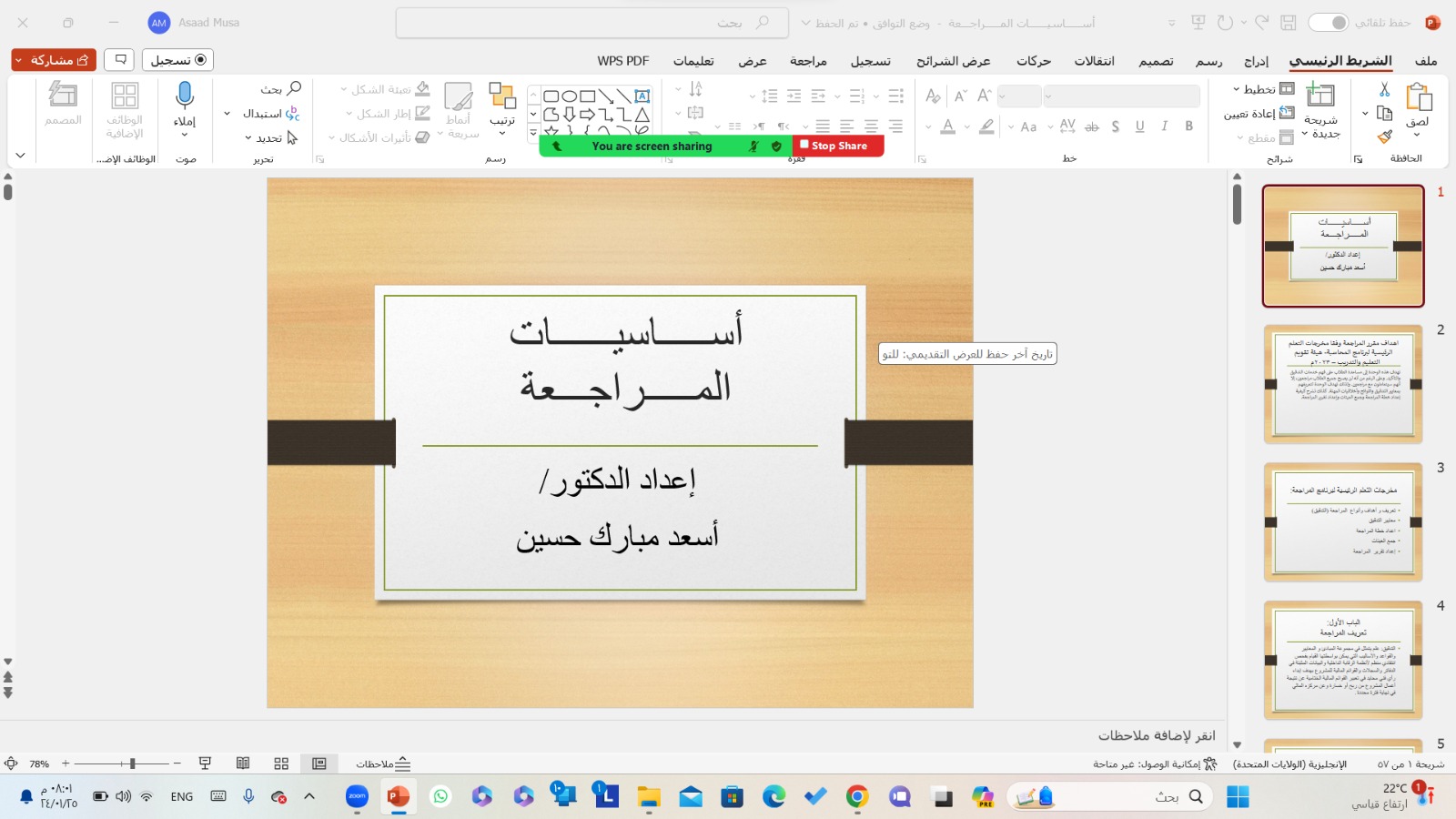Click the مشاركة Share button
The height and width of the screenshot is (819, 1456).
(x=52, y=59)
